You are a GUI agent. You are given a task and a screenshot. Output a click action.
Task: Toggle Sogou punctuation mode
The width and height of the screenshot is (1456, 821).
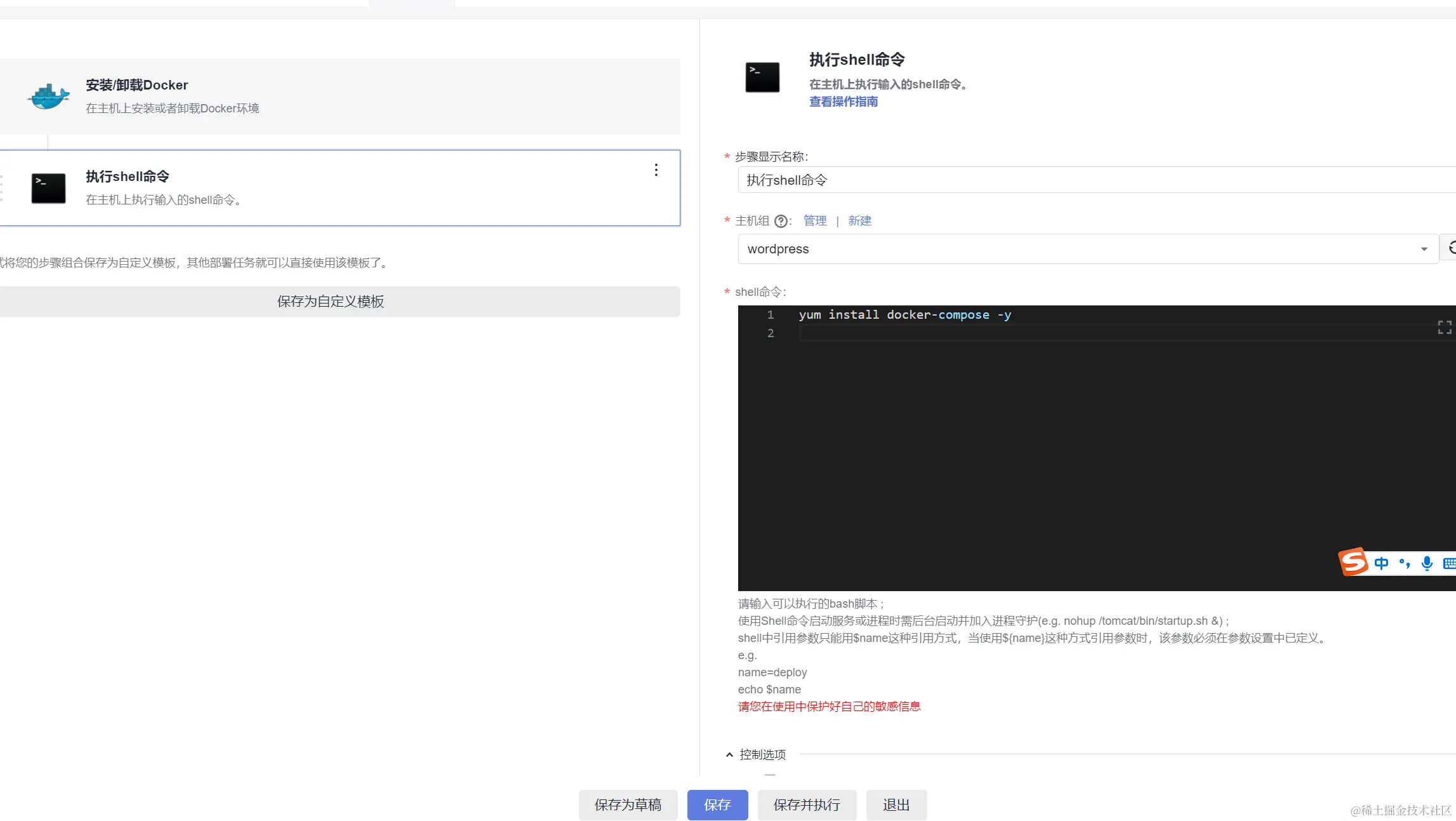coord(1404,563)
